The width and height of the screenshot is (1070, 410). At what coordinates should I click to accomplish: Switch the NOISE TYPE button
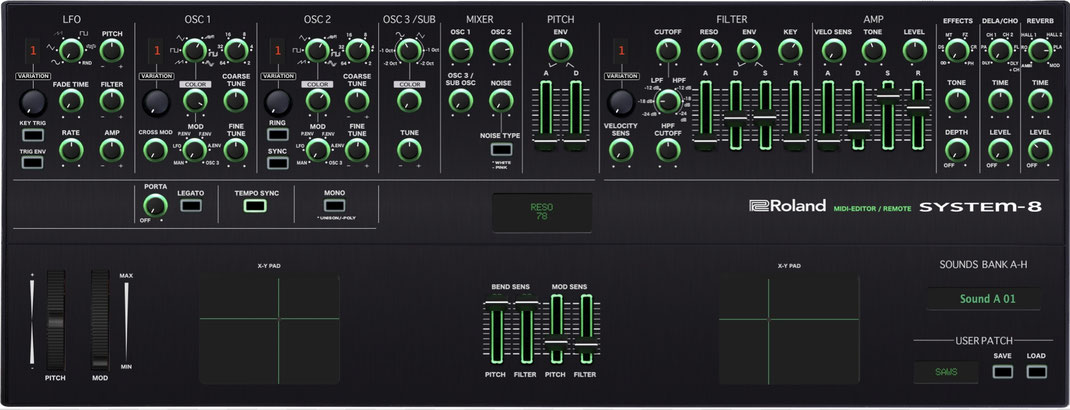point(501,149)
